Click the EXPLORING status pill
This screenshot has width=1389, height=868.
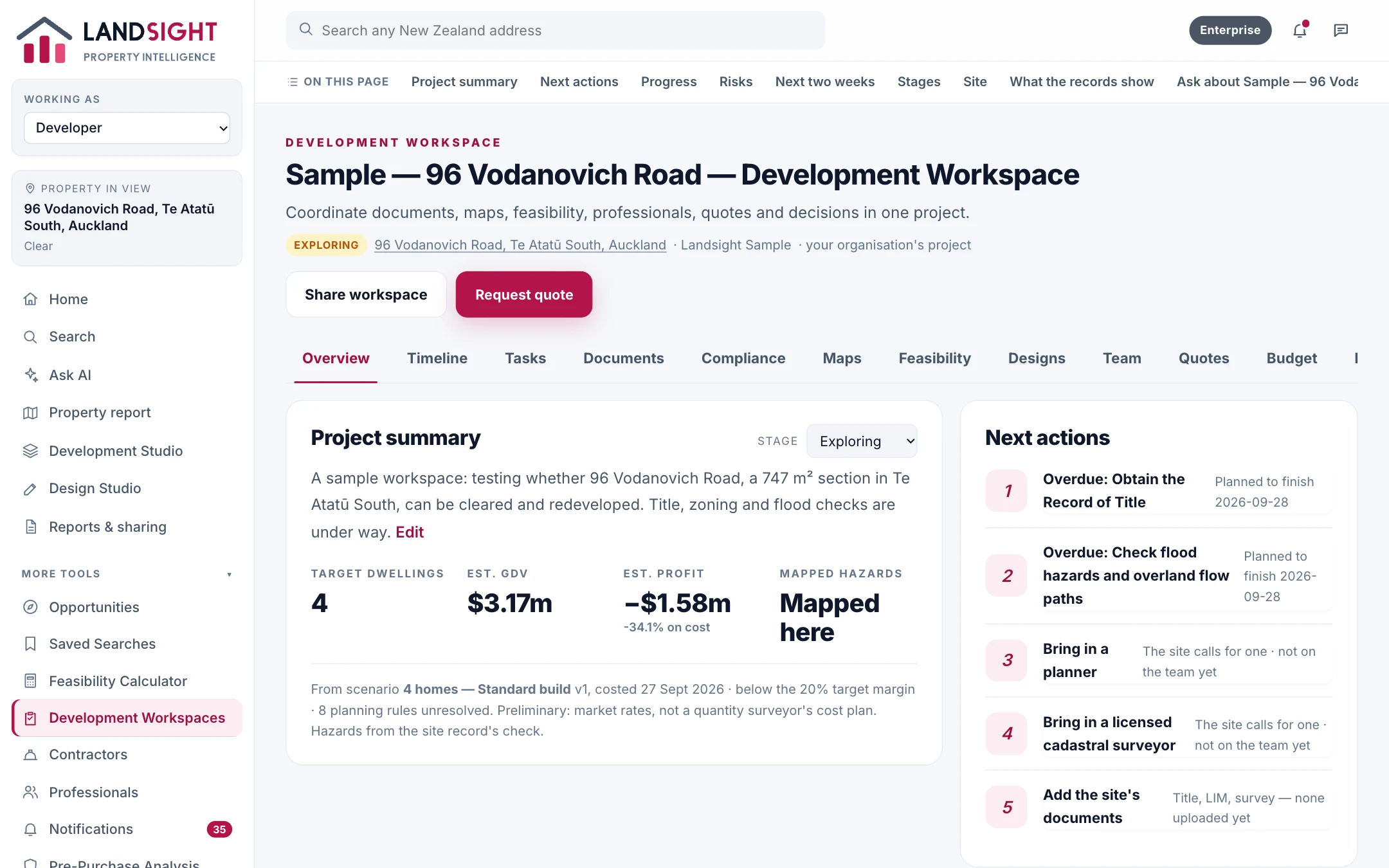pyautogui.click(x=326, y=245)
